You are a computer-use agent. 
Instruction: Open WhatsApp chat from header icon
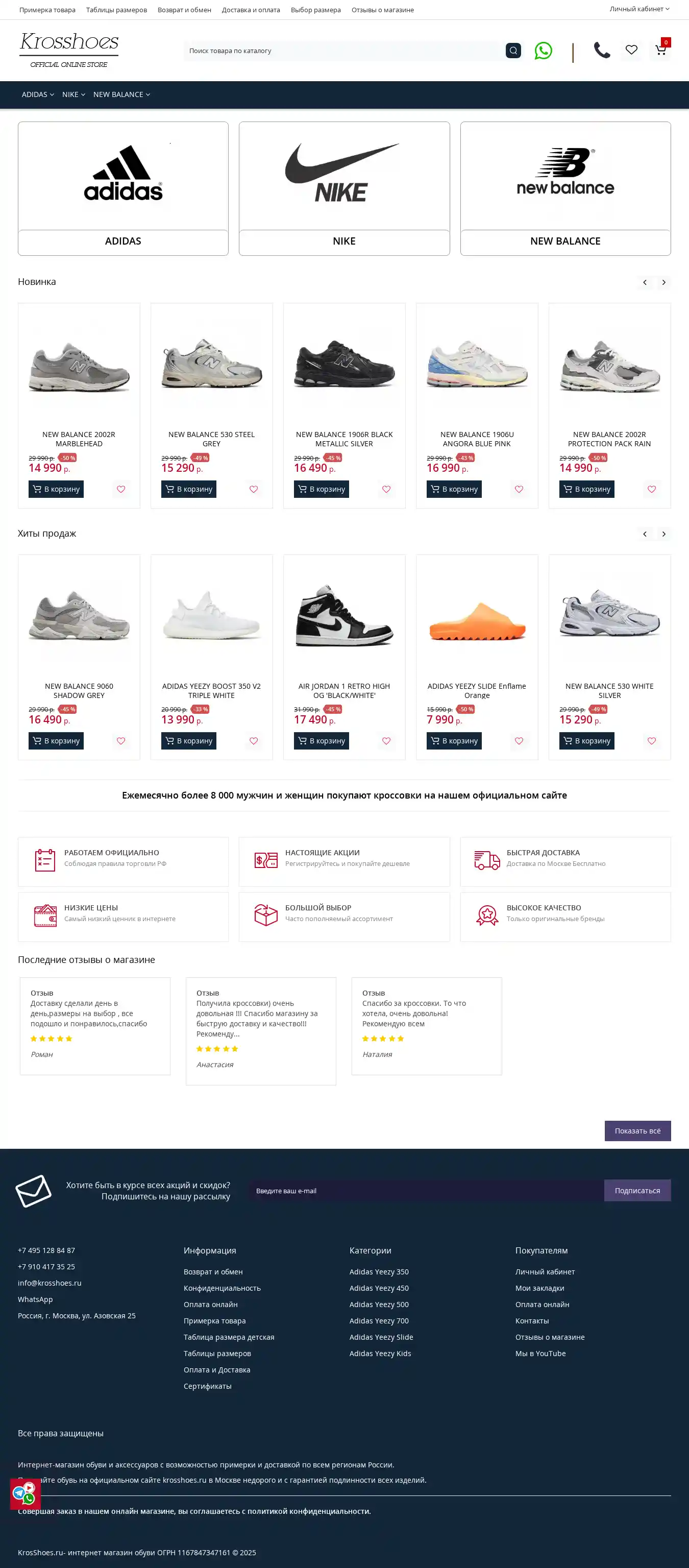(543, 51)
